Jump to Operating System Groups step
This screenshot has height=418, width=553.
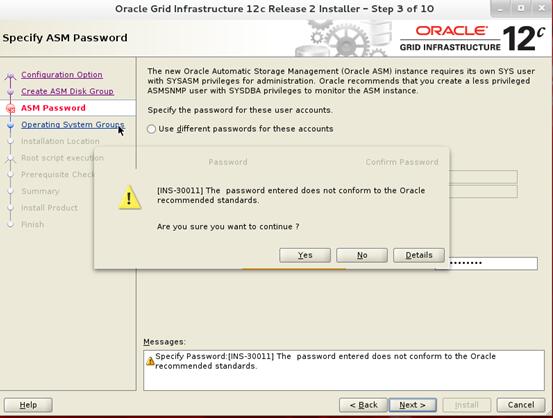click(73, 125)
